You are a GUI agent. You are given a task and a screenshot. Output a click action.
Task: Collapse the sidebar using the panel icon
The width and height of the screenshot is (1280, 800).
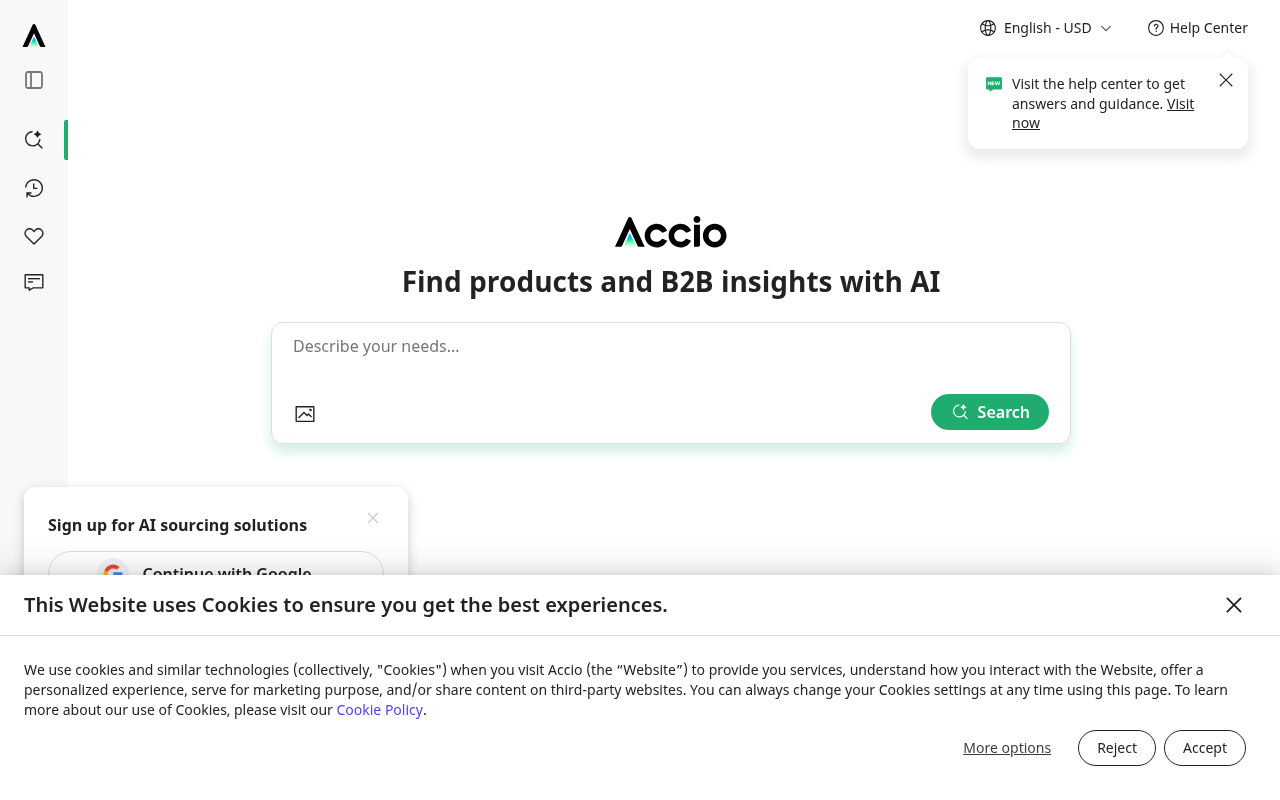pos(33,78)
